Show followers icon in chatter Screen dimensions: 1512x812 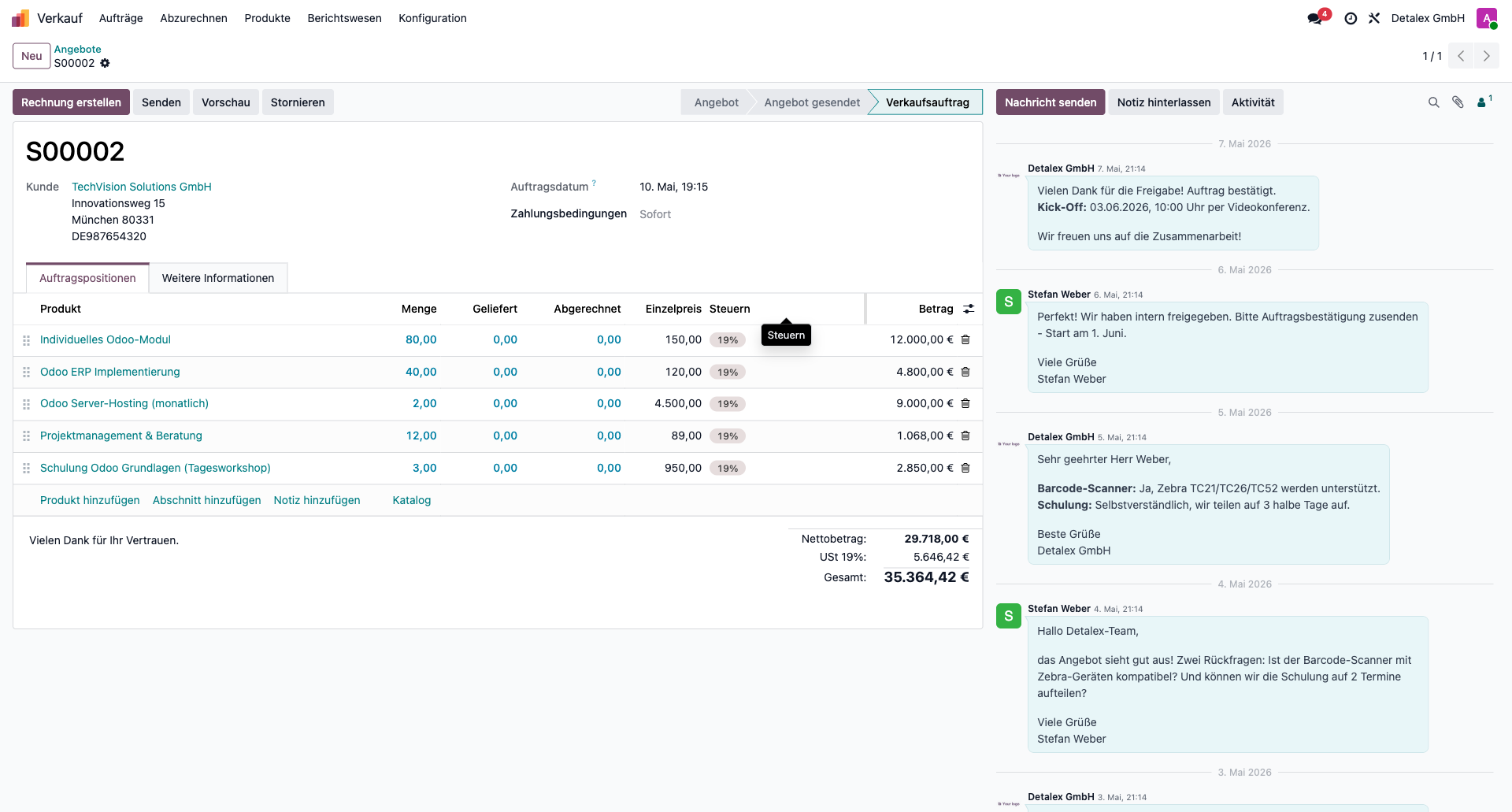coord(1484,102)
